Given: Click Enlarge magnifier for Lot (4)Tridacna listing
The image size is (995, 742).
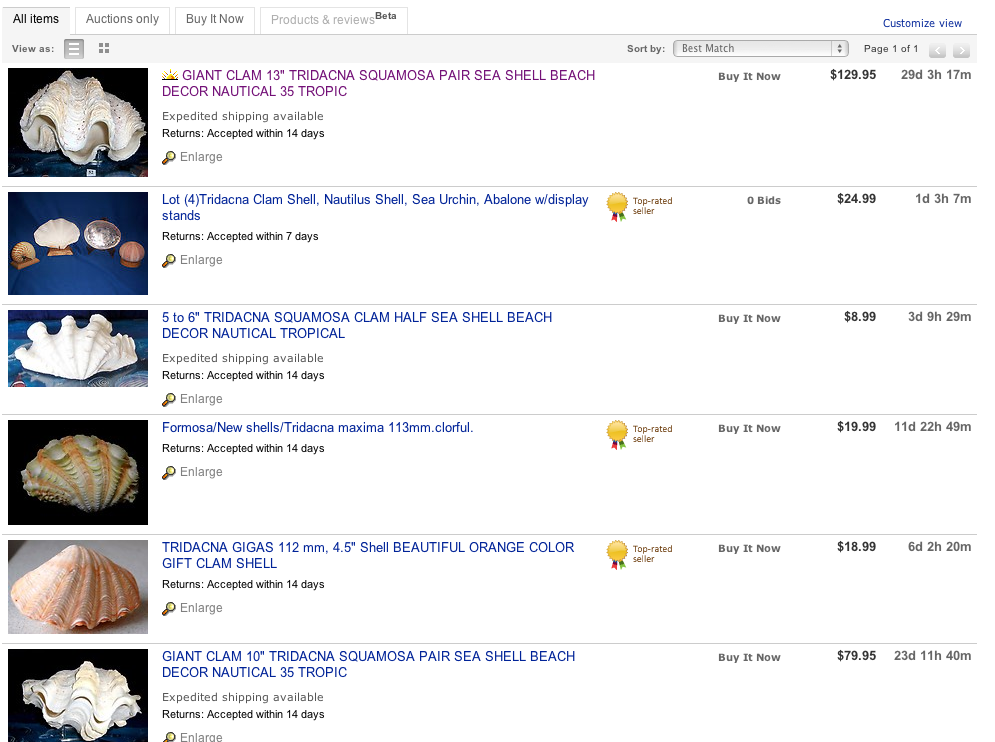Looking at the screenshot, I should [169, 260].
